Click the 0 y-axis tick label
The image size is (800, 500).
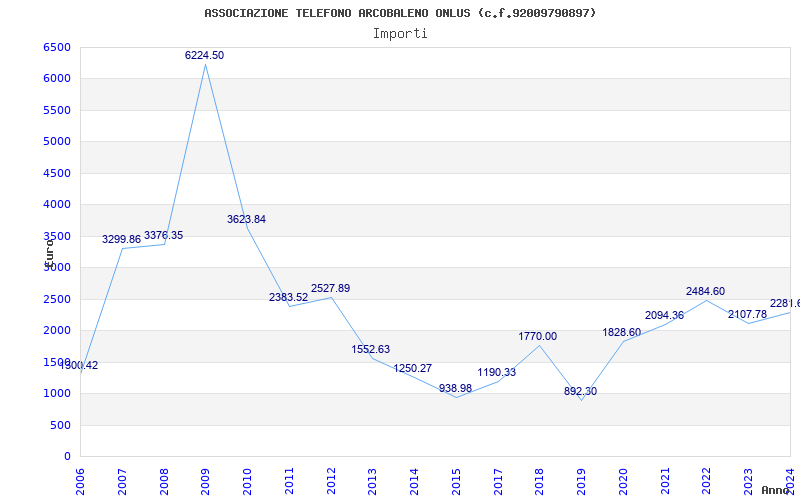pyautogui.click(x=67, y=457)
